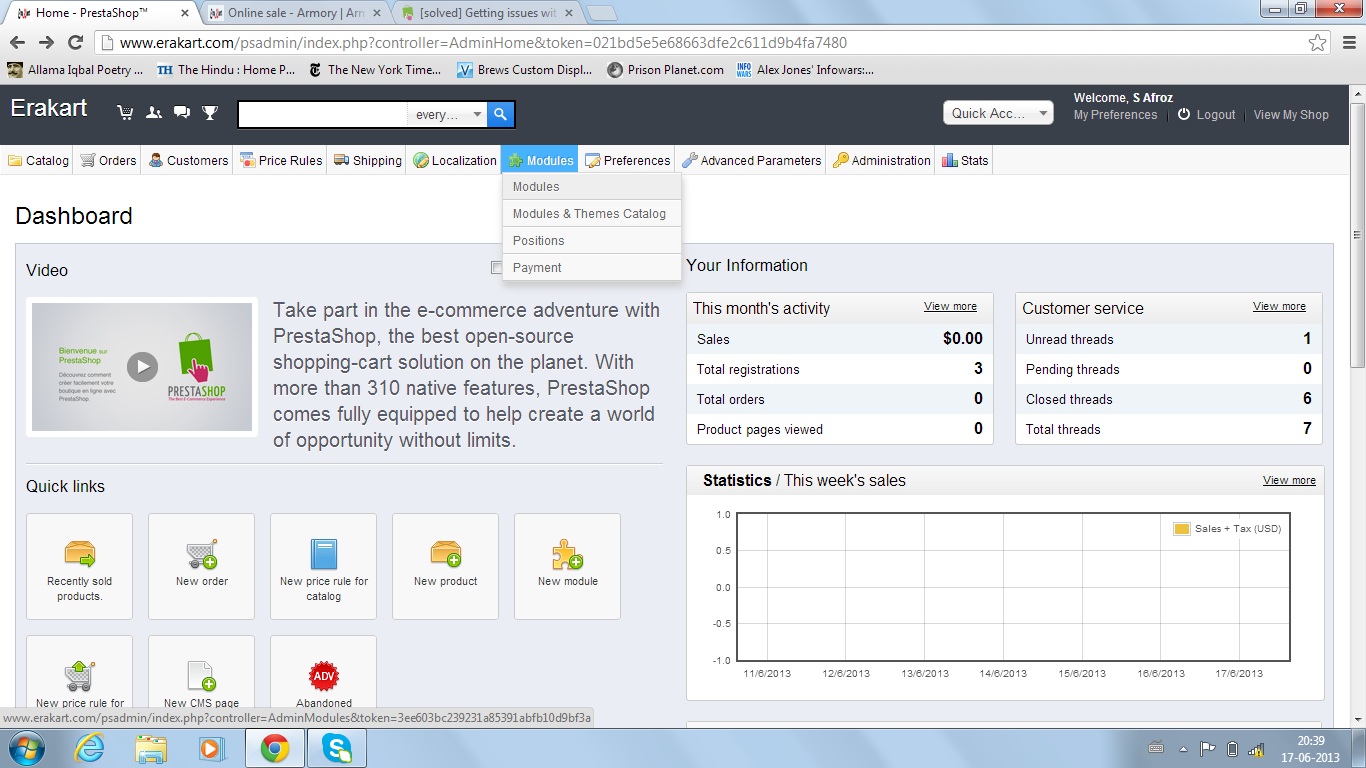
Task: Select Modules in the dropdown submenu
Action: pyautogui.click(x=592, y=187)
